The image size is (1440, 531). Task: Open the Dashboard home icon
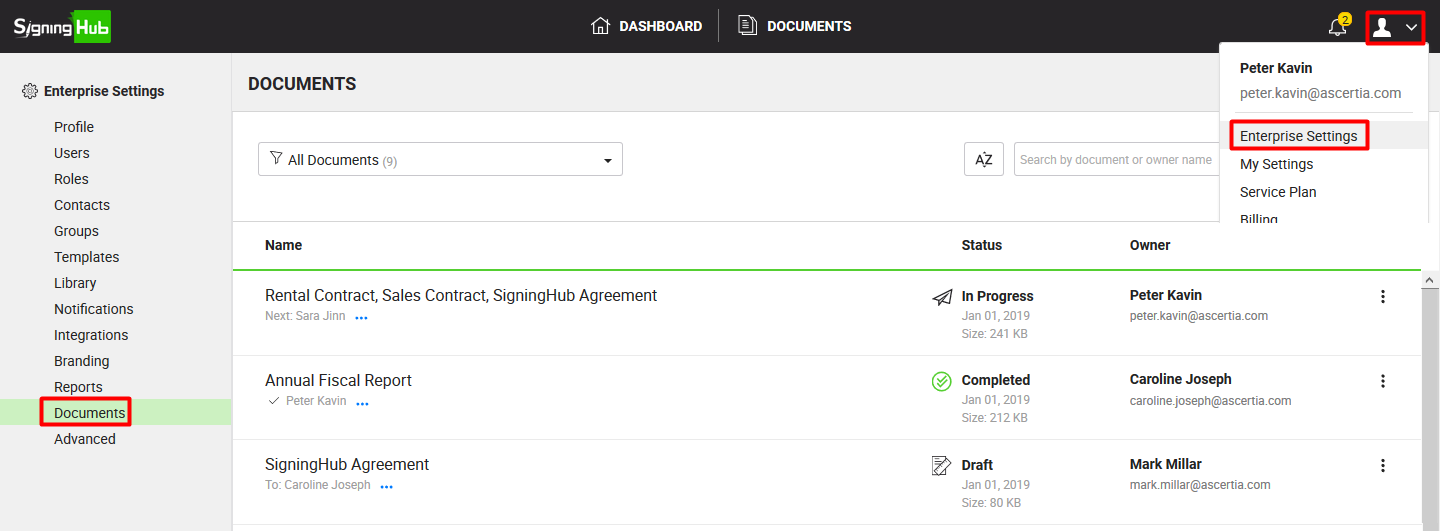click(601, 26)
